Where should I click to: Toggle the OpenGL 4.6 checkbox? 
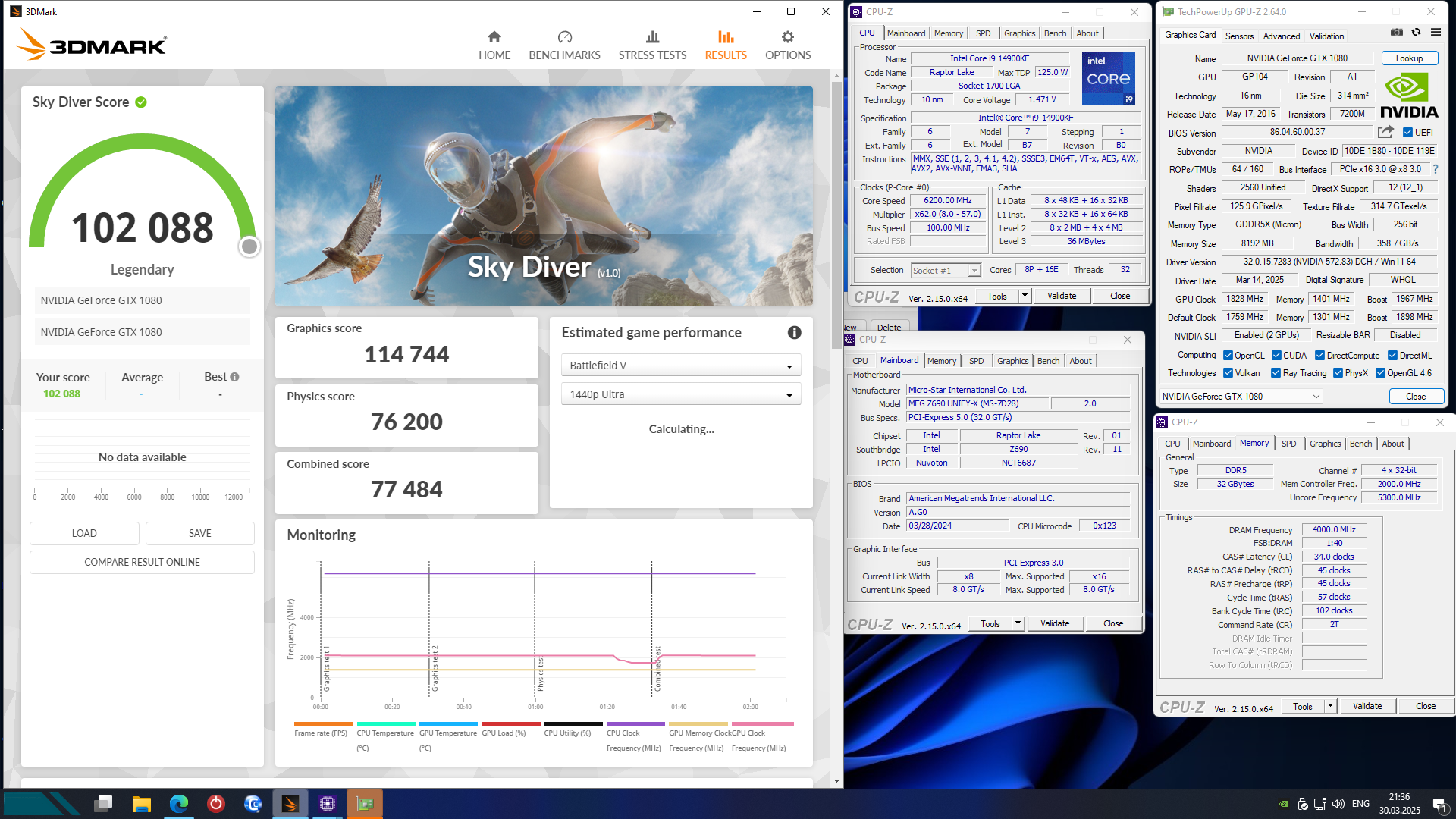pyautogui.click(x=1380, y=373)
